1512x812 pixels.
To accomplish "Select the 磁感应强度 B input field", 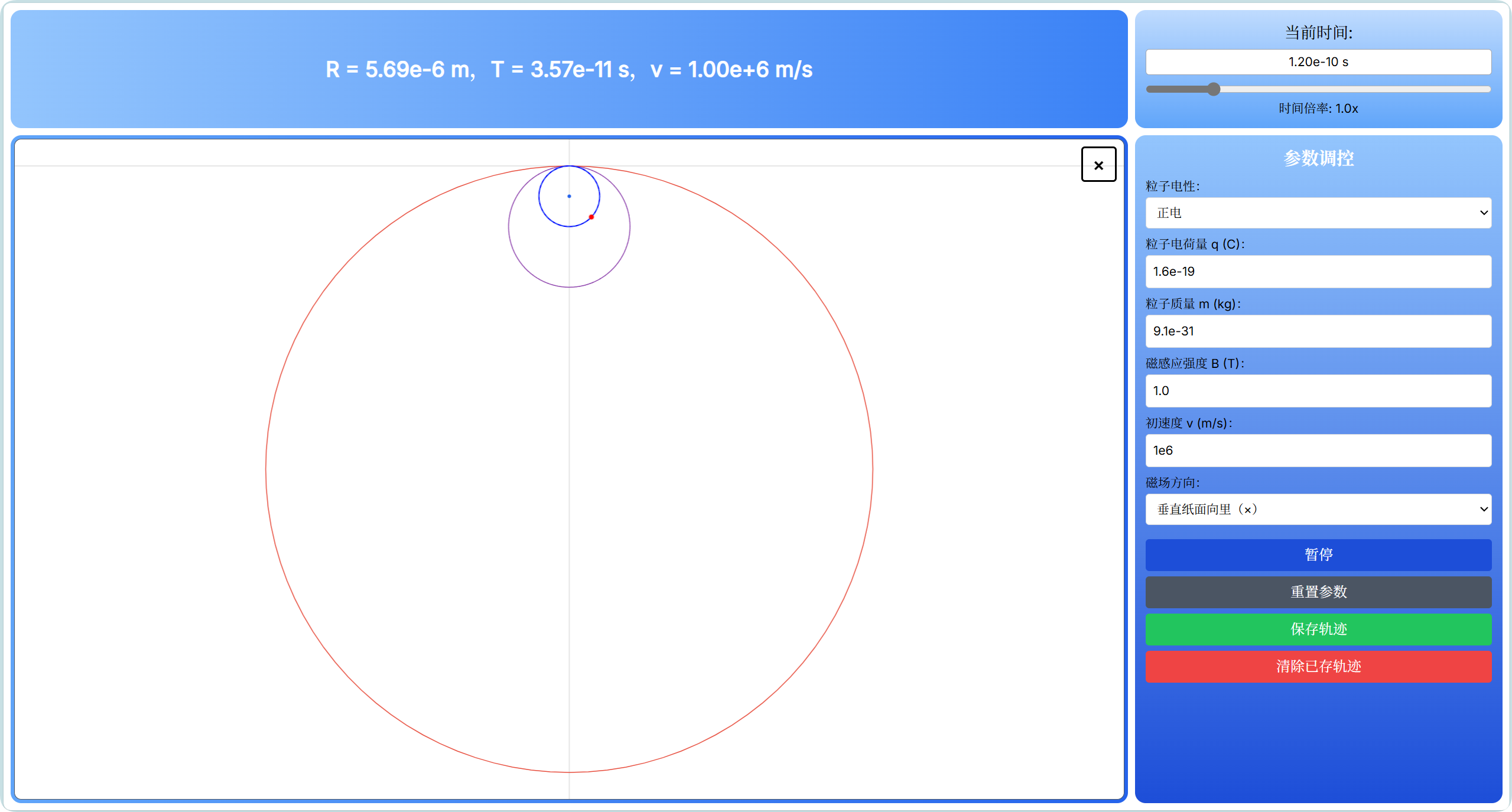I will [1318, 391].
